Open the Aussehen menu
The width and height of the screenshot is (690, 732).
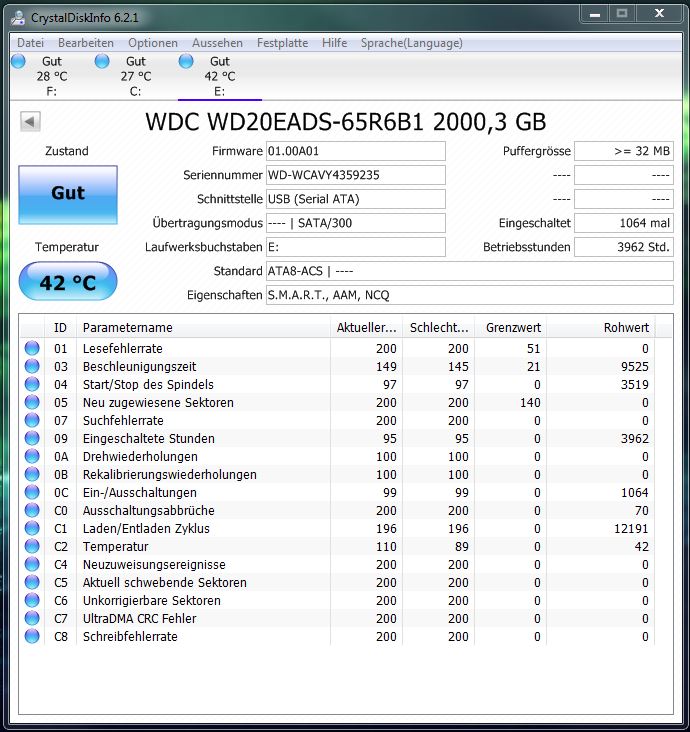pos(218,43)
